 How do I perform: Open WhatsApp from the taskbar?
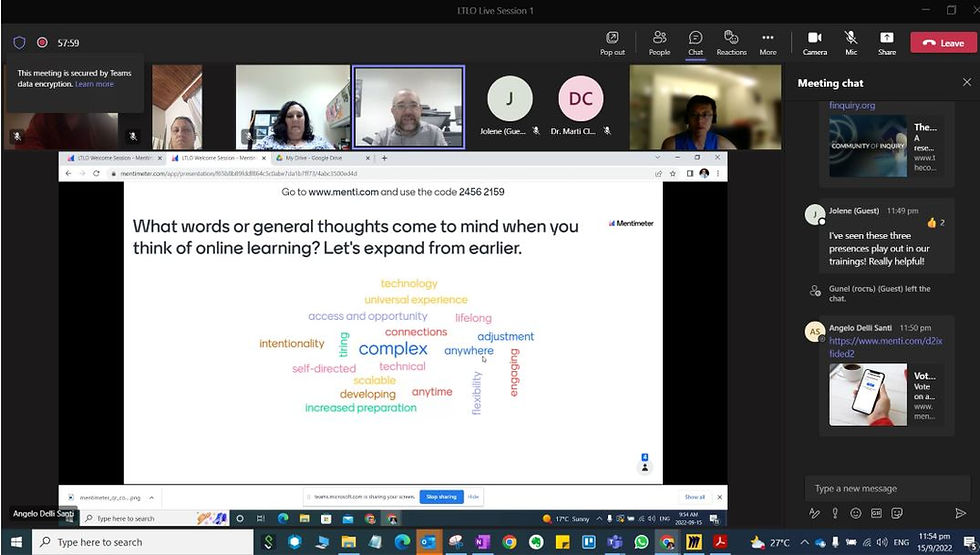coord(641,542)
